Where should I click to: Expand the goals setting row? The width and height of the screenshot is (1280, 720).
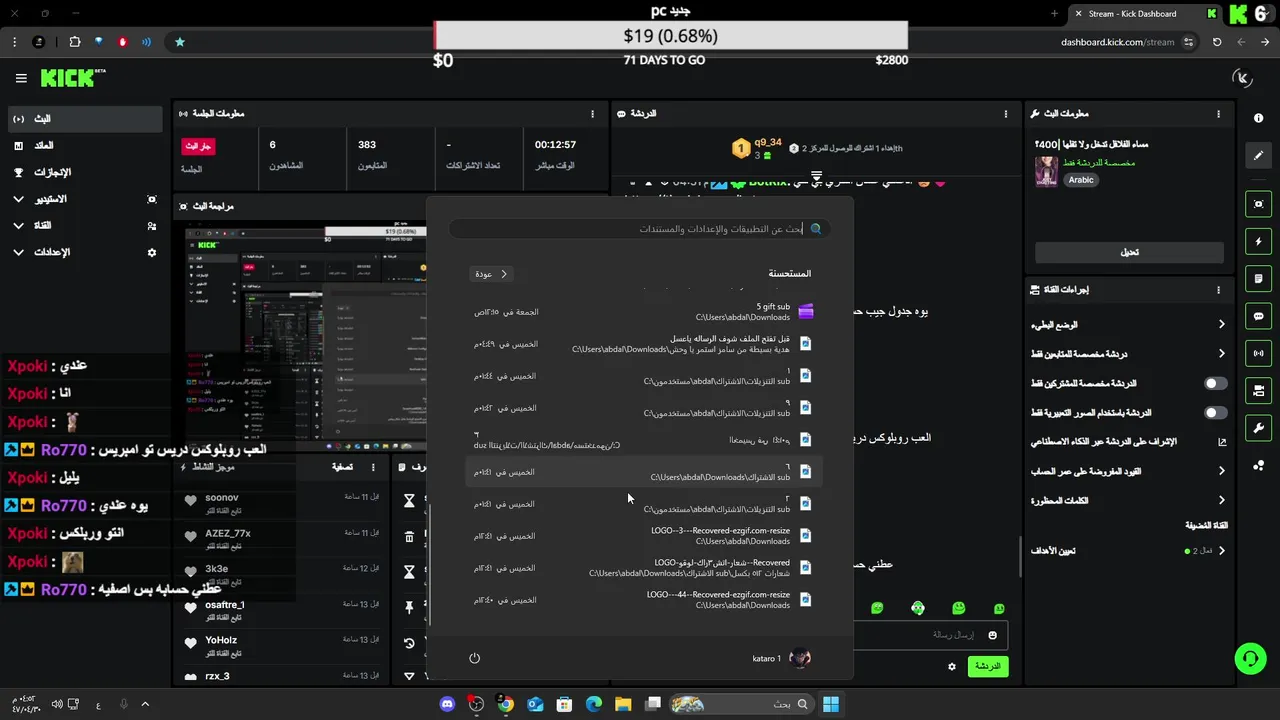pos(1129,551)
